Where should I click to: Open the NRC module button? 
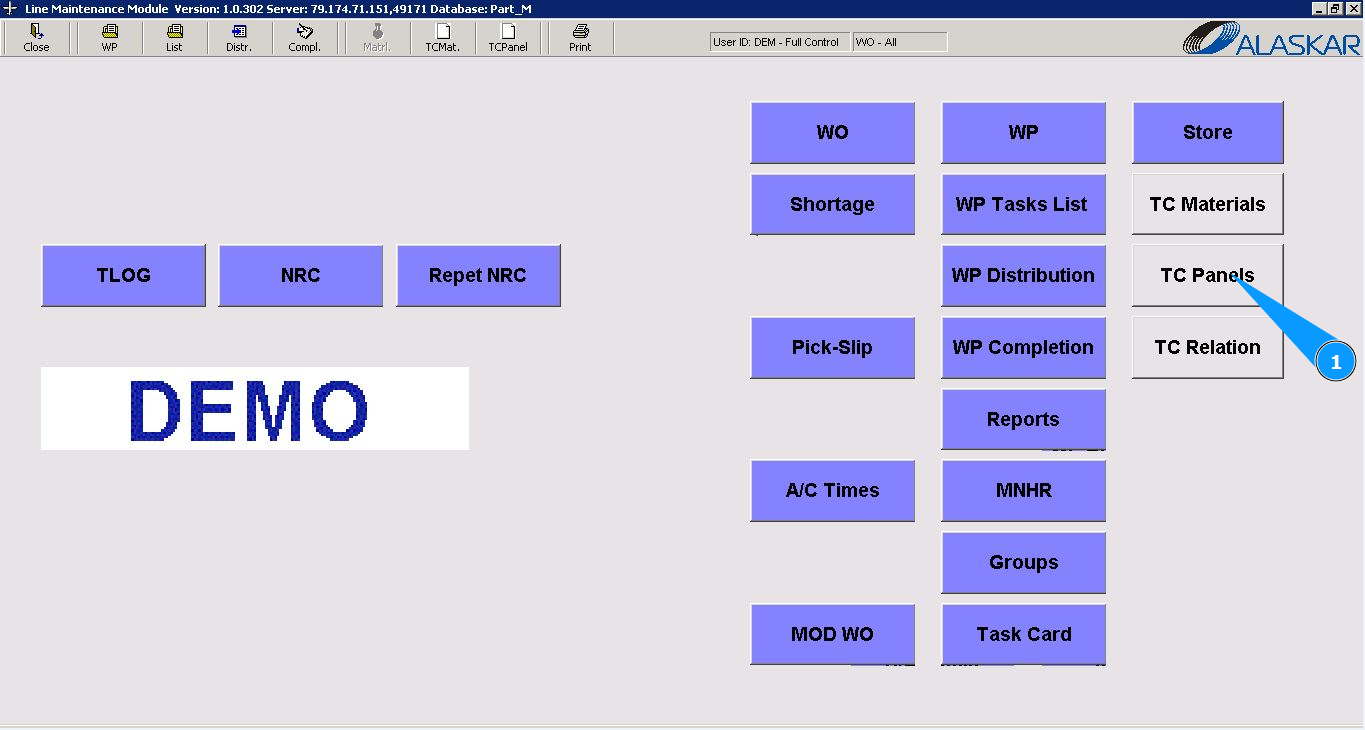300,275
